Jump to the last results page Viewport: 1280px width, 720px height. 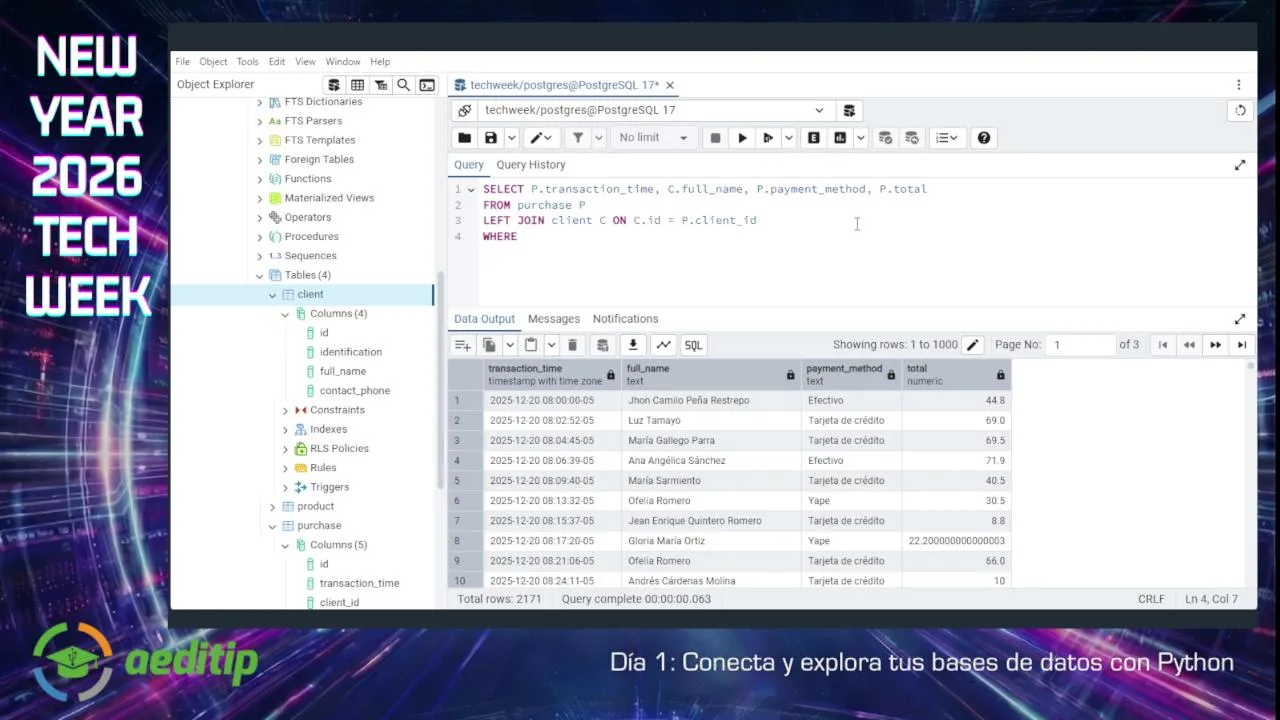(x=1241, y=345)
